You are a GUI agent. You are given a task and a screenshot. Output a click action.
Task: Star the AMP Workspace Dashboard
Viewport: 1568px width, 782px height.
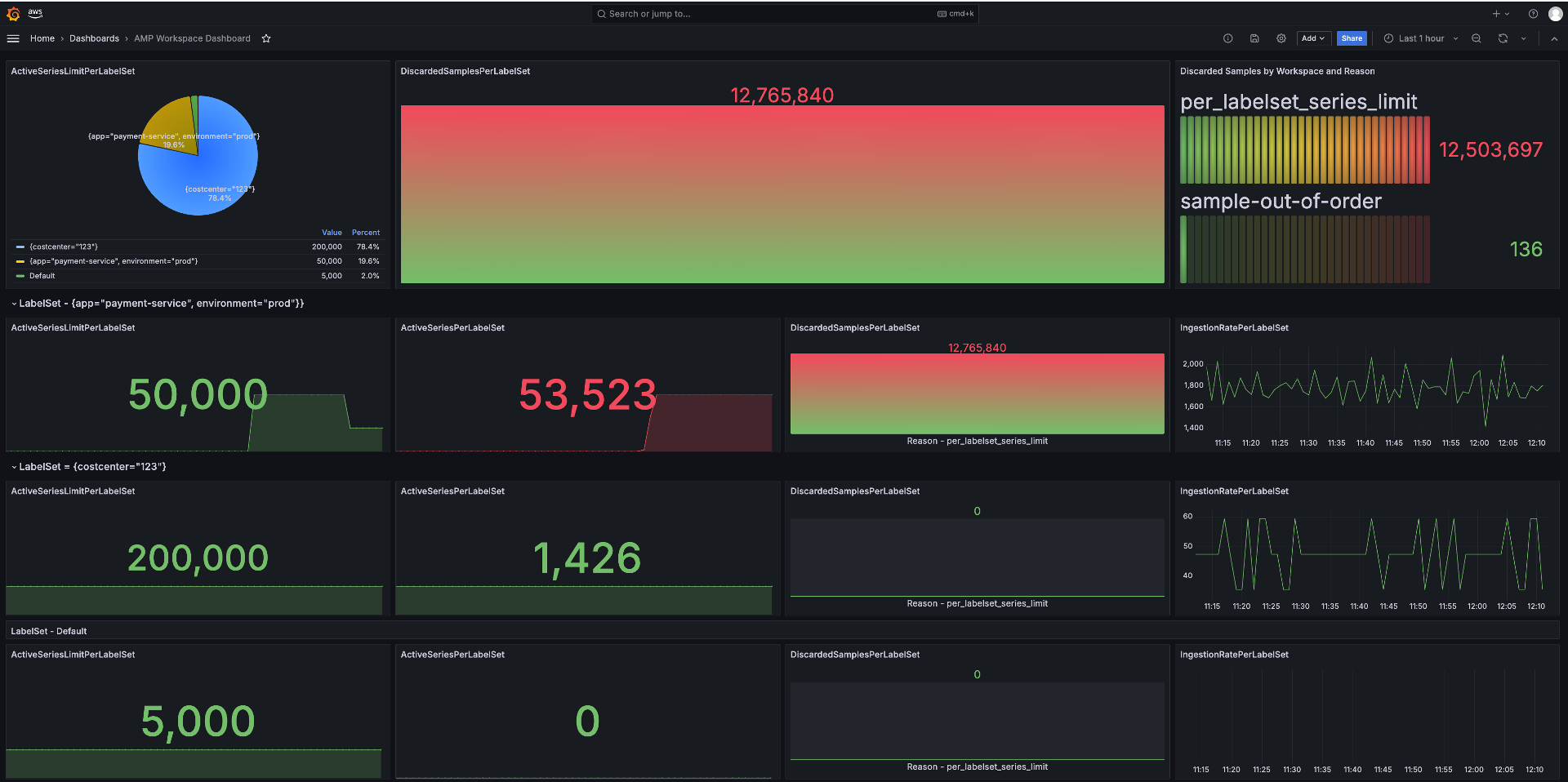click(x=265, y=38)
